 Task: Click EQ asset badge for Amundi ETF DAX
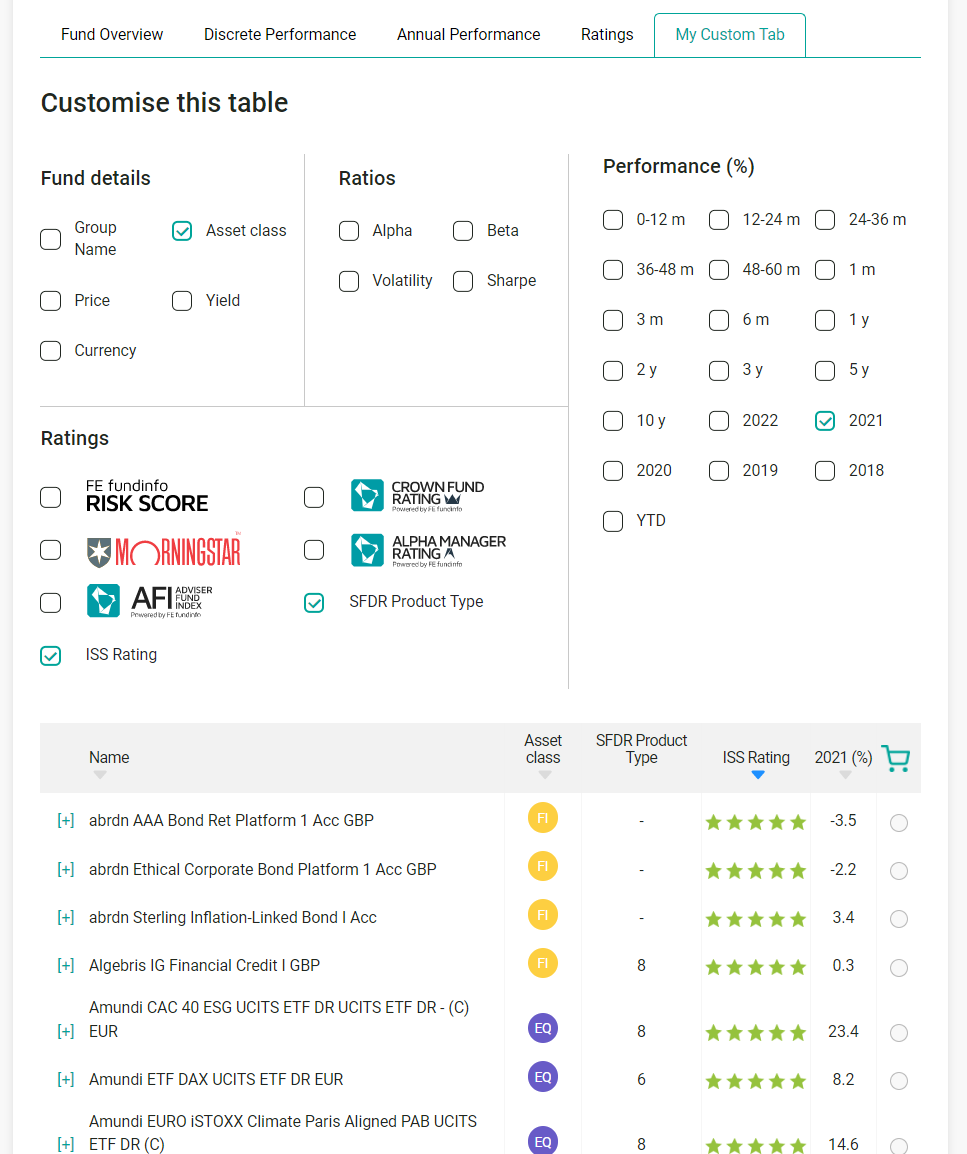point(543,1077)
